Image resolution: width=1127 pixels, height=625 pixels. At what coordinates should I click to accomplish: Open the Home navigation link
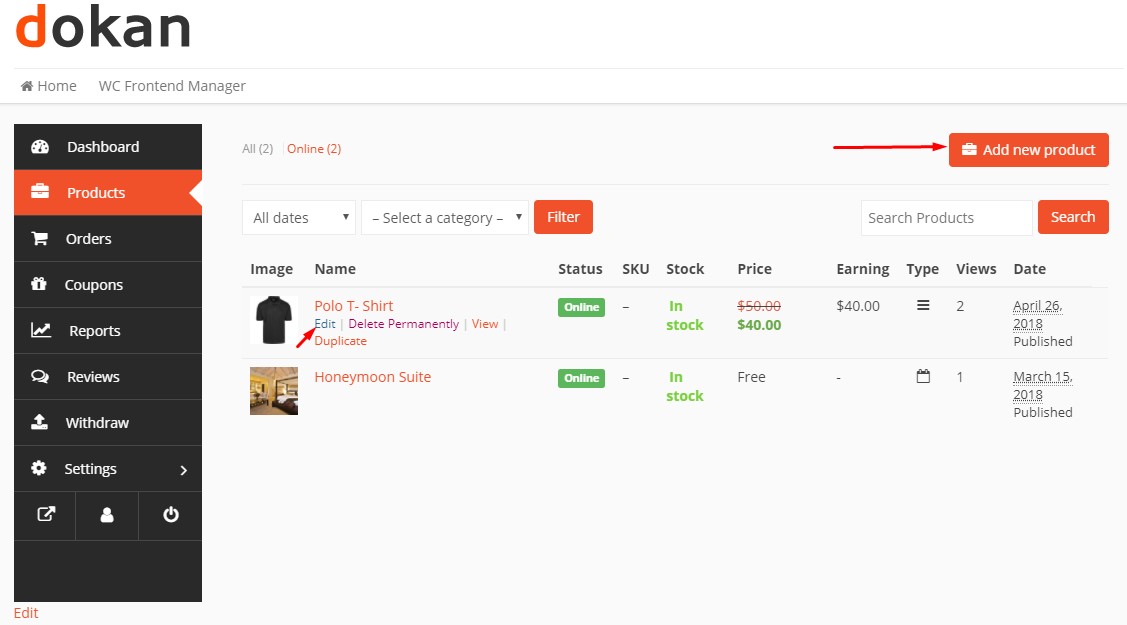(x=49, y=86)
